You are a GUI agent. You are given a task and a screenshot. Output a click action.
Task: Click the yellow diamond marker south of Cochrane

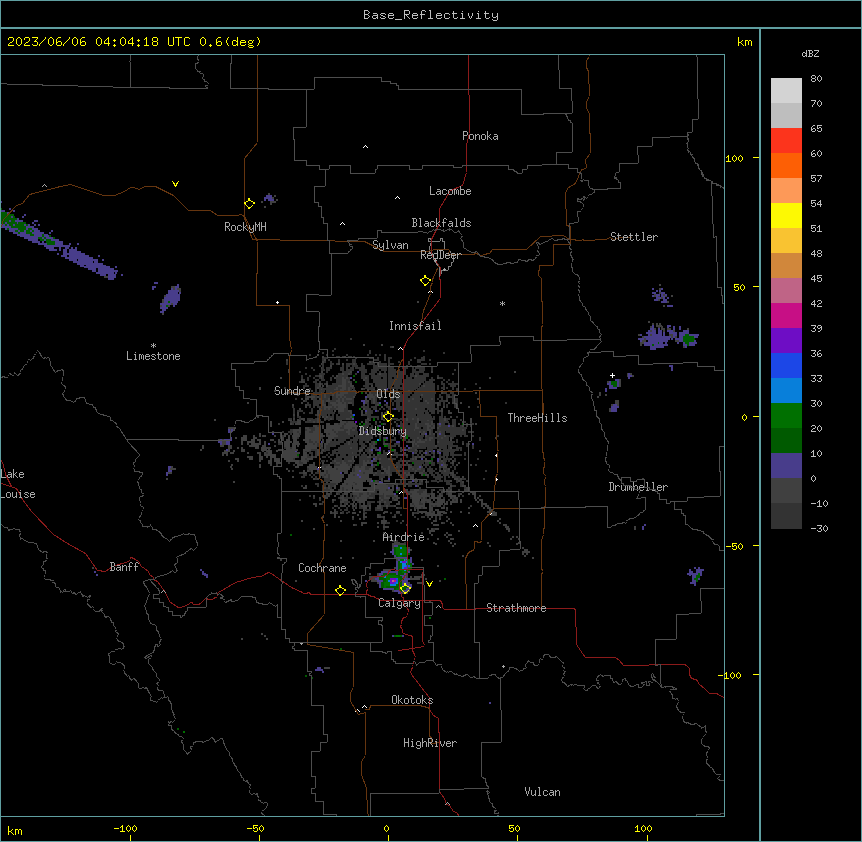pos(340,590)
